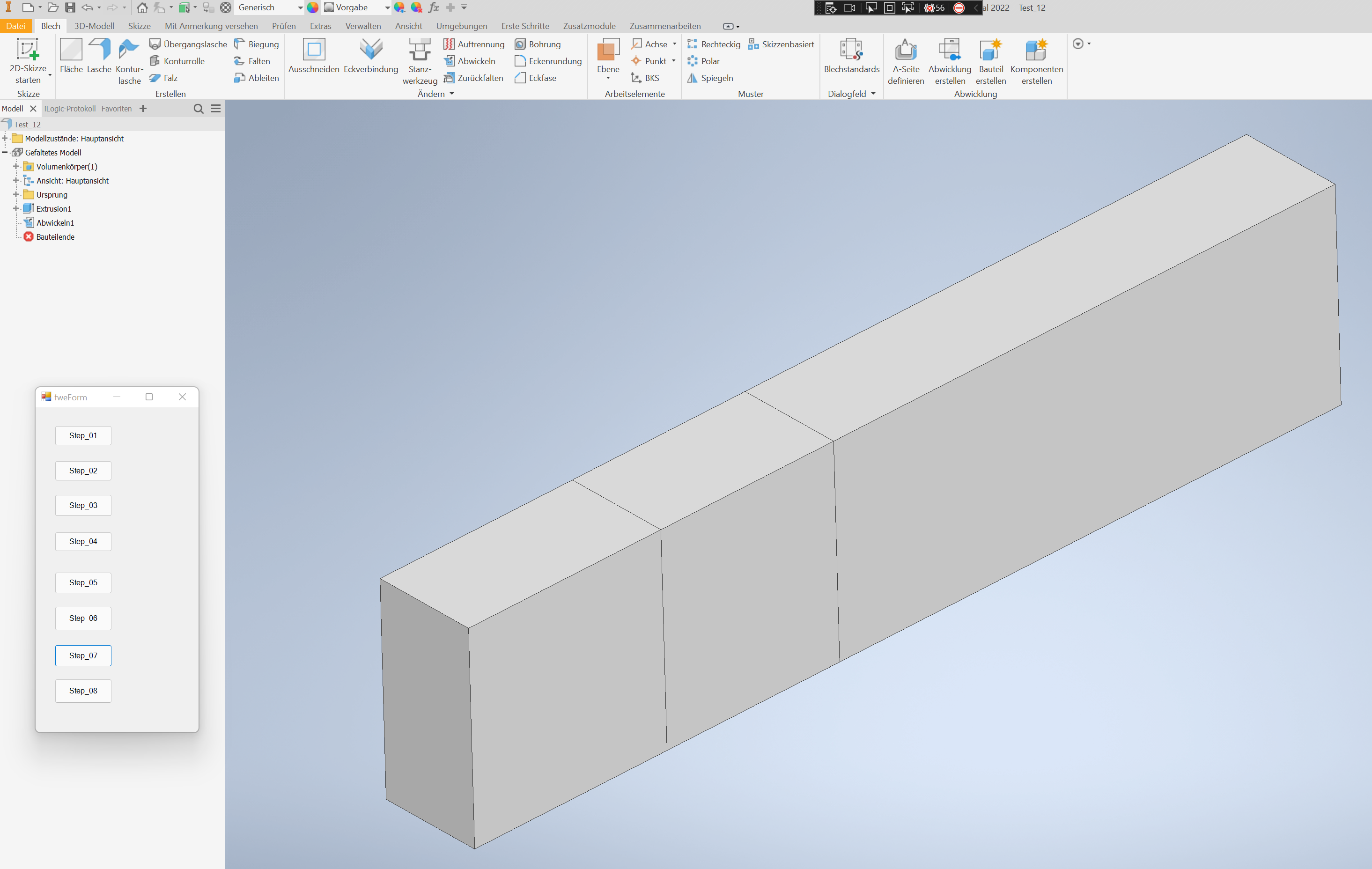Open the Datei menu
The height and width of the screenshot is (869, 1372).
click(x=16, y=26)
